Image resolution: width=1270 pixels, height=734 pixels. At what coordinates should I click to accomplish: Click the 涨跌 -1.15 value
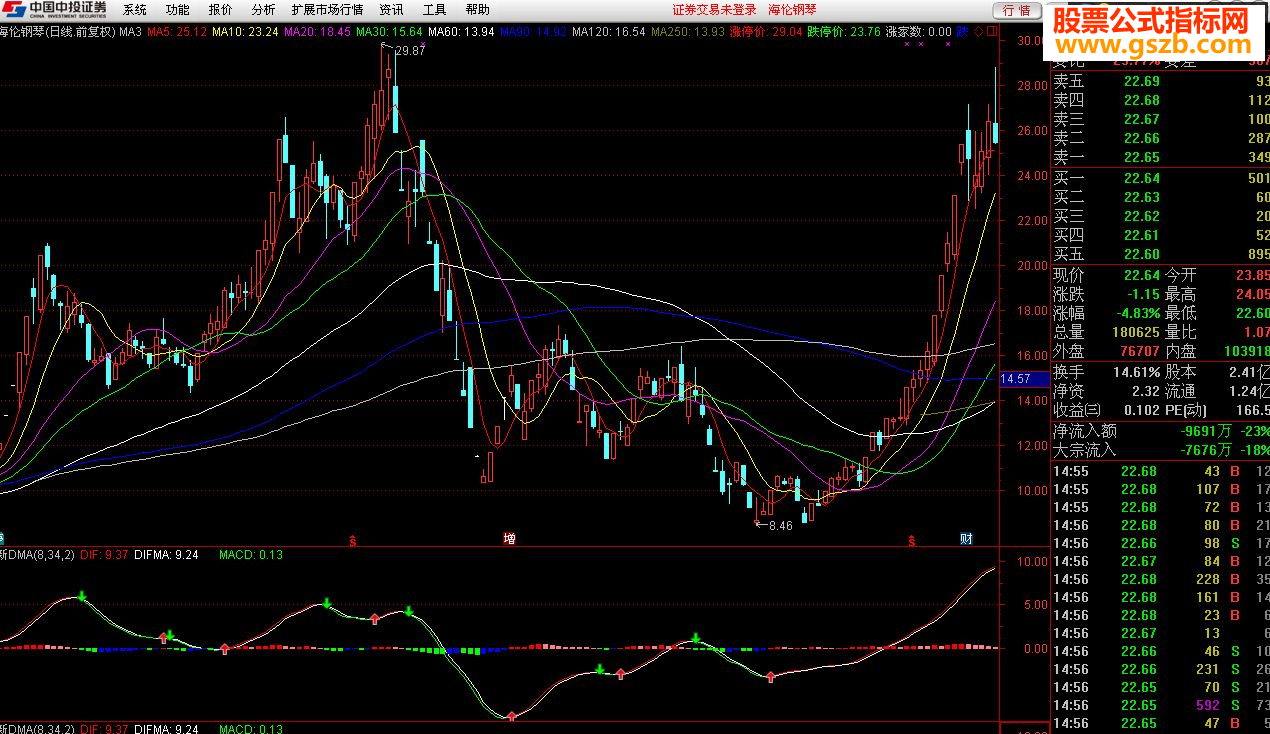1143,294
